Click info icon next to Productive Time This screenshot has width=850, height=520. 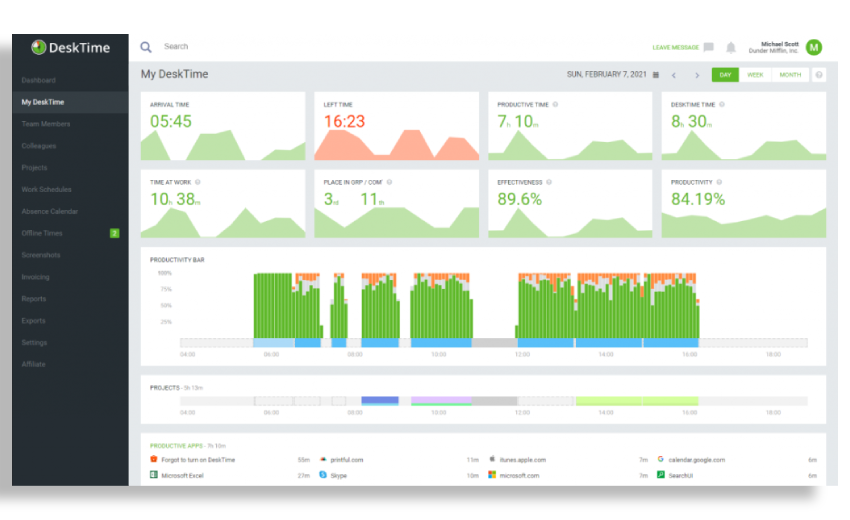tap(555, 105)
